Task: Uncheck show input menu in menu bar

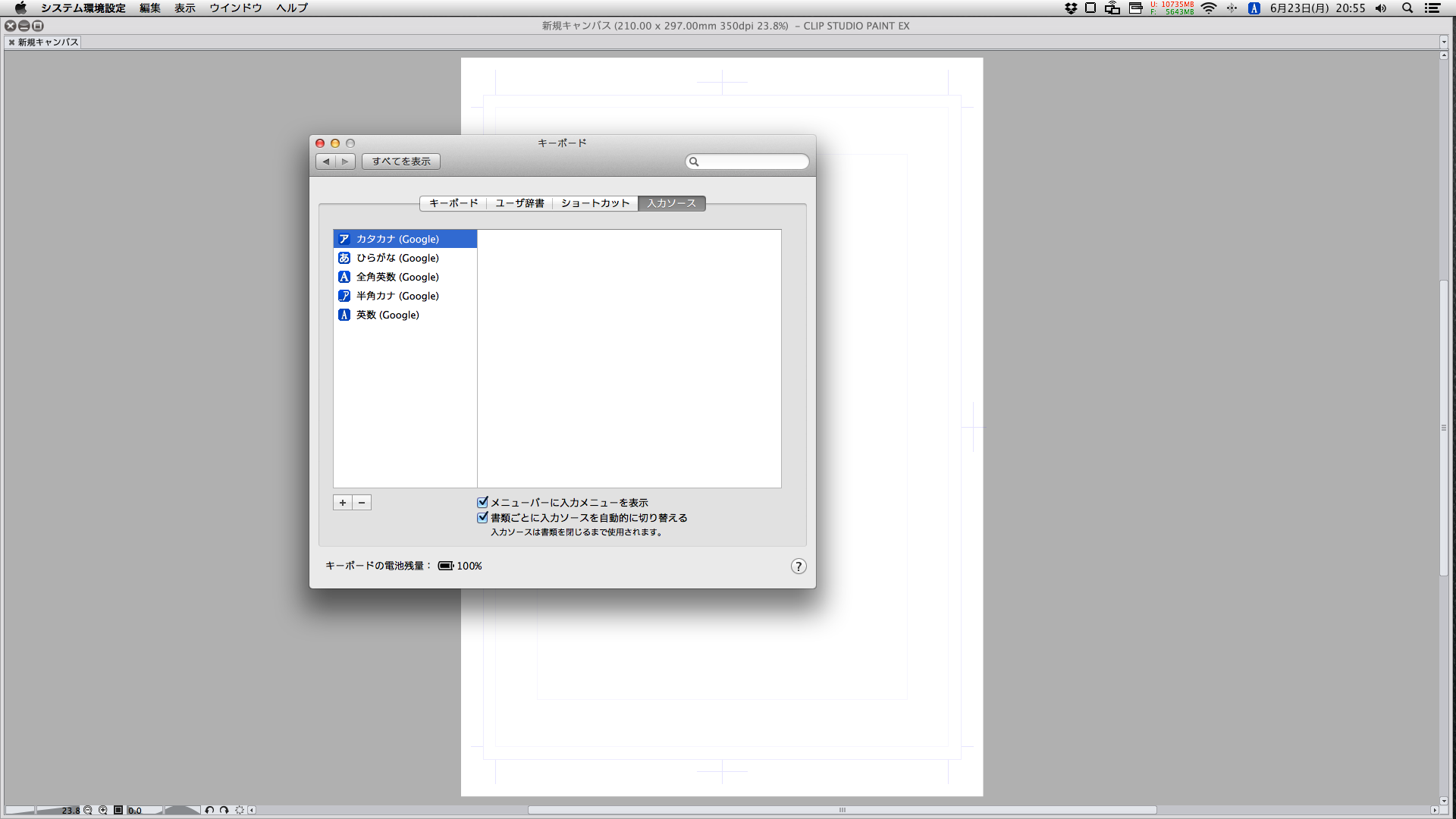Action: (x=482, y=502)
